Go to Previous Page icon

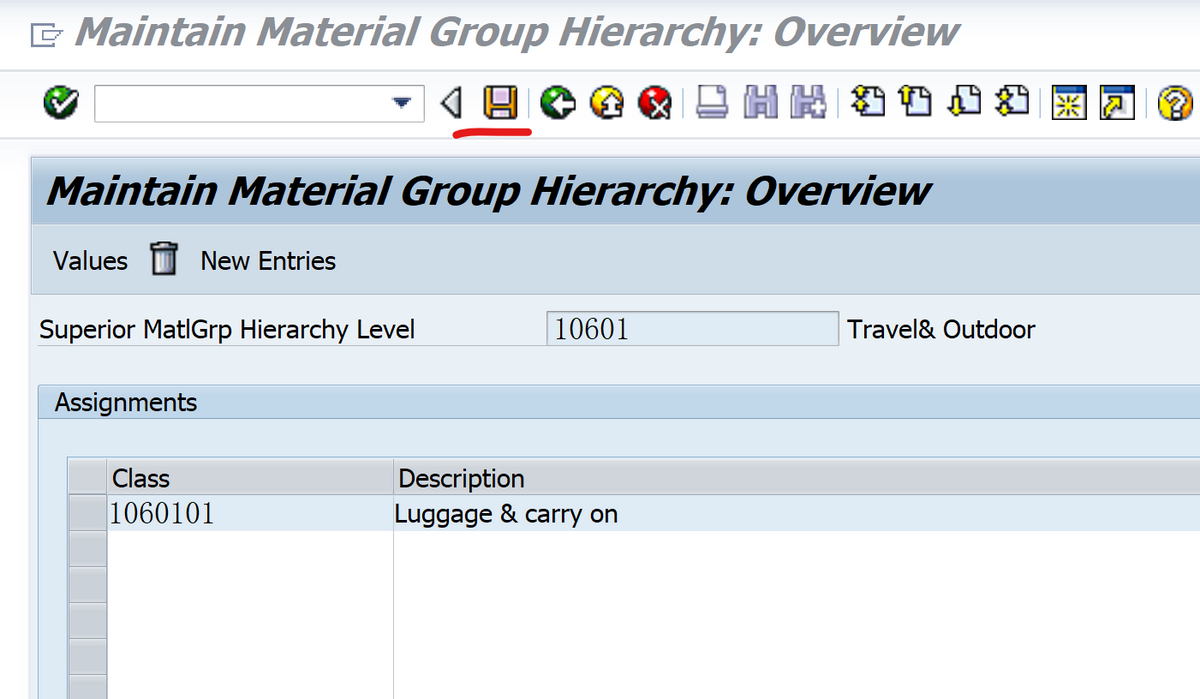(x=916, y=102)
